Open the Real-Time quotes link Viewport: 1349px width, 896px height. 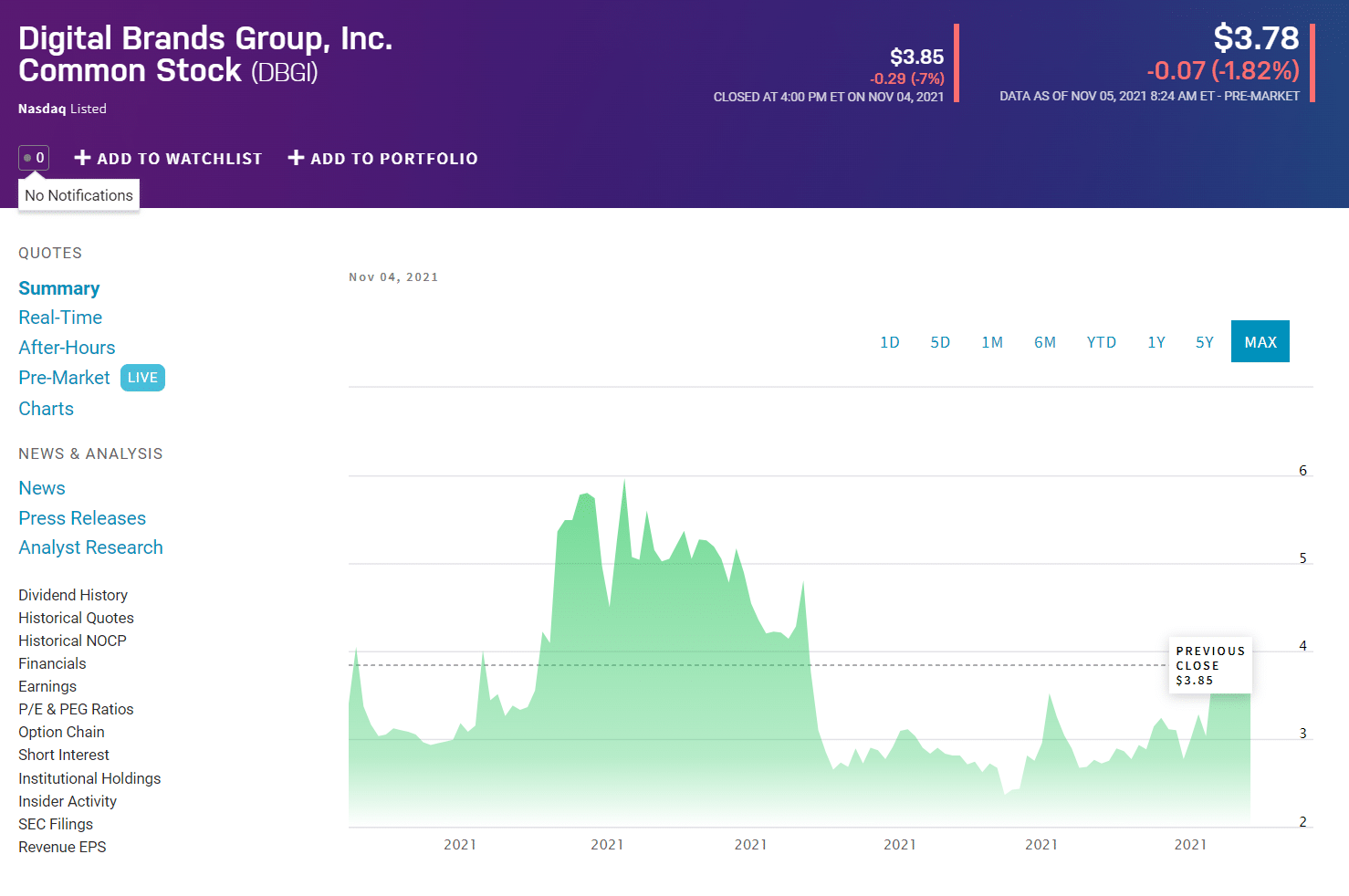tap(60, 318)
